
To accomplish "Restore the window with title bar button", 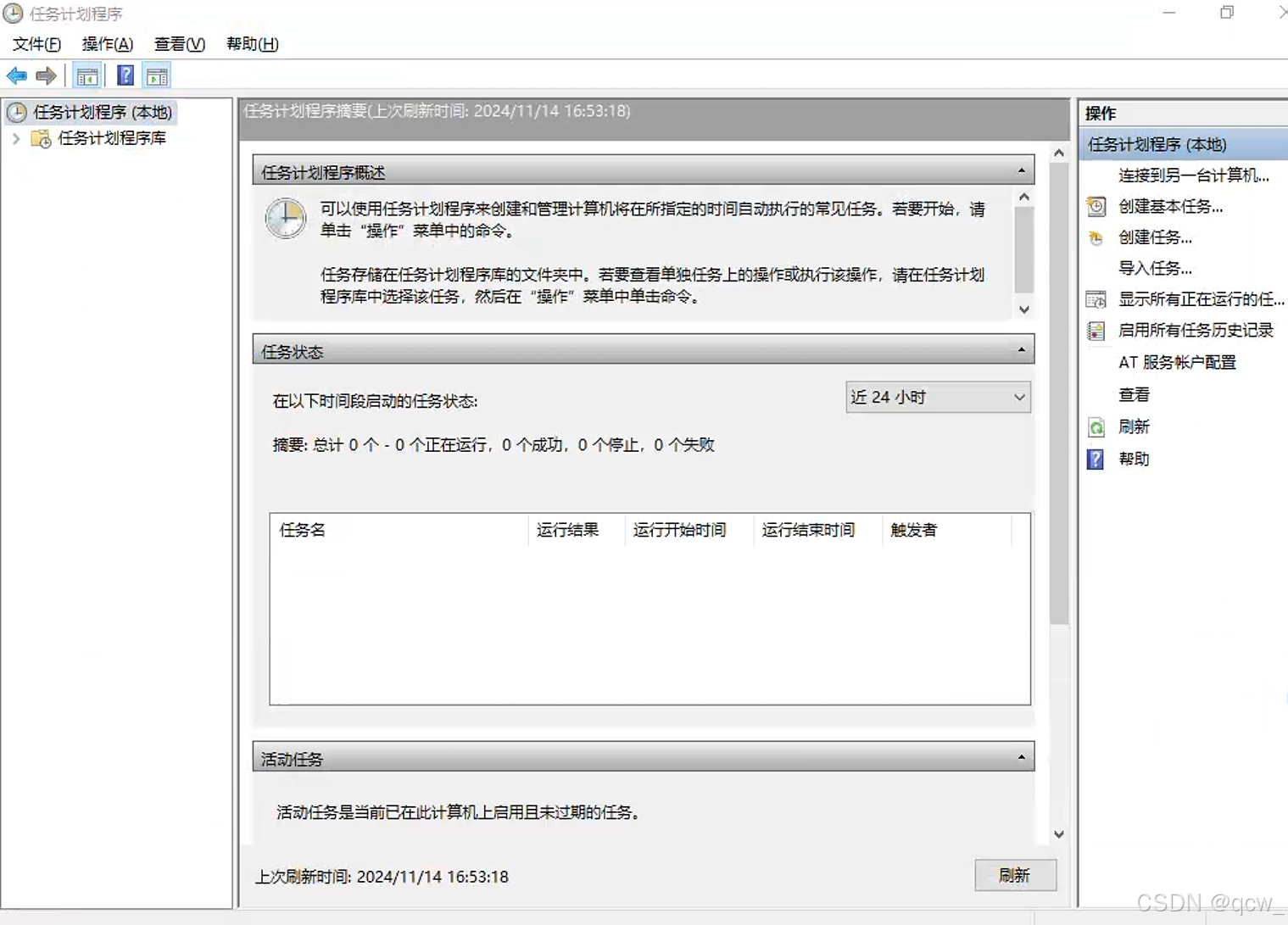I will (1226, 13).
